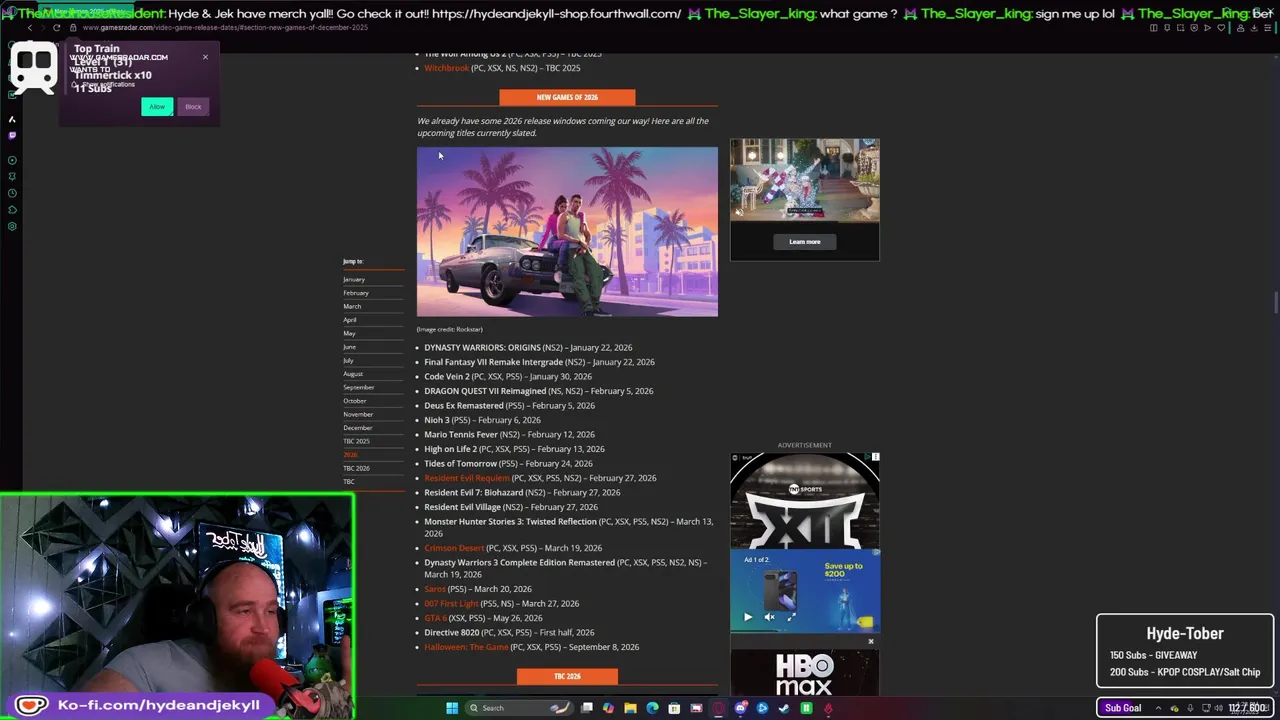
Task: Click Learn more in the video ad
Action: tap(804, 242)
